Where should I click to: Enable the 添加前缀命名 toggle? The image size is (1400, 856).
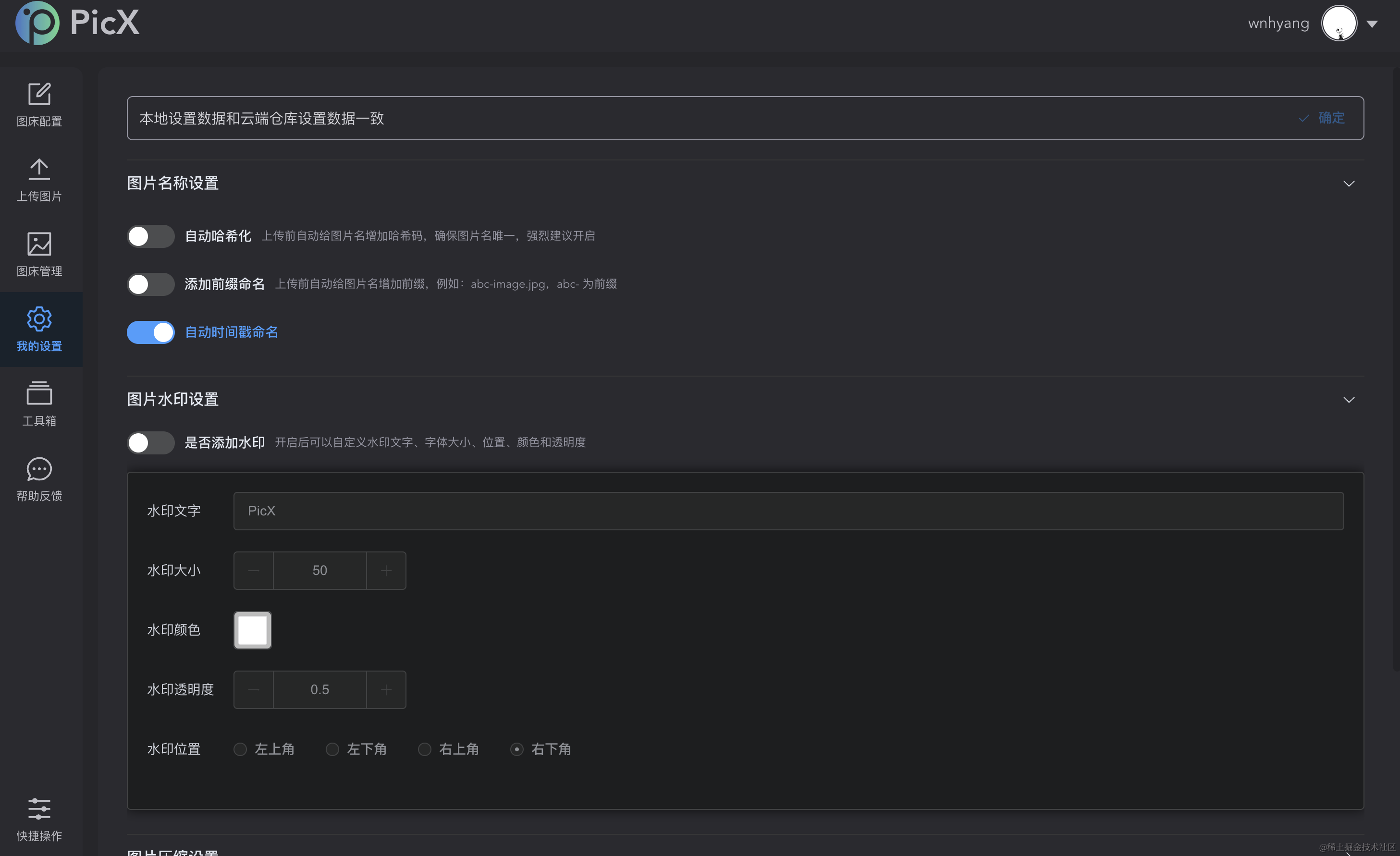pyautogui.click(x=150, y=284)
